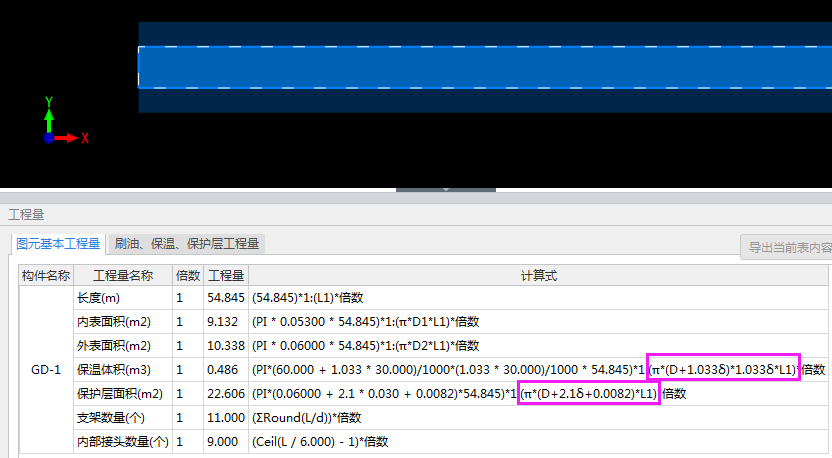Image resolution: width=832 pixels, height=458 pixels.
Task: Select the 外表面积(m2) row name
Action: (x=113, y=346)
